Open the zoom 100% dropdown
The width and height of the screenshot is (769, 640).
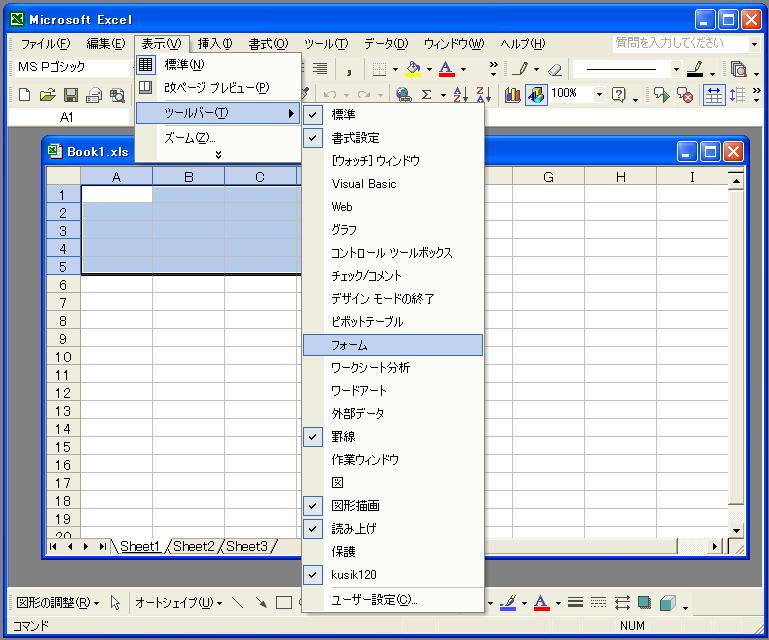[599, 94]
